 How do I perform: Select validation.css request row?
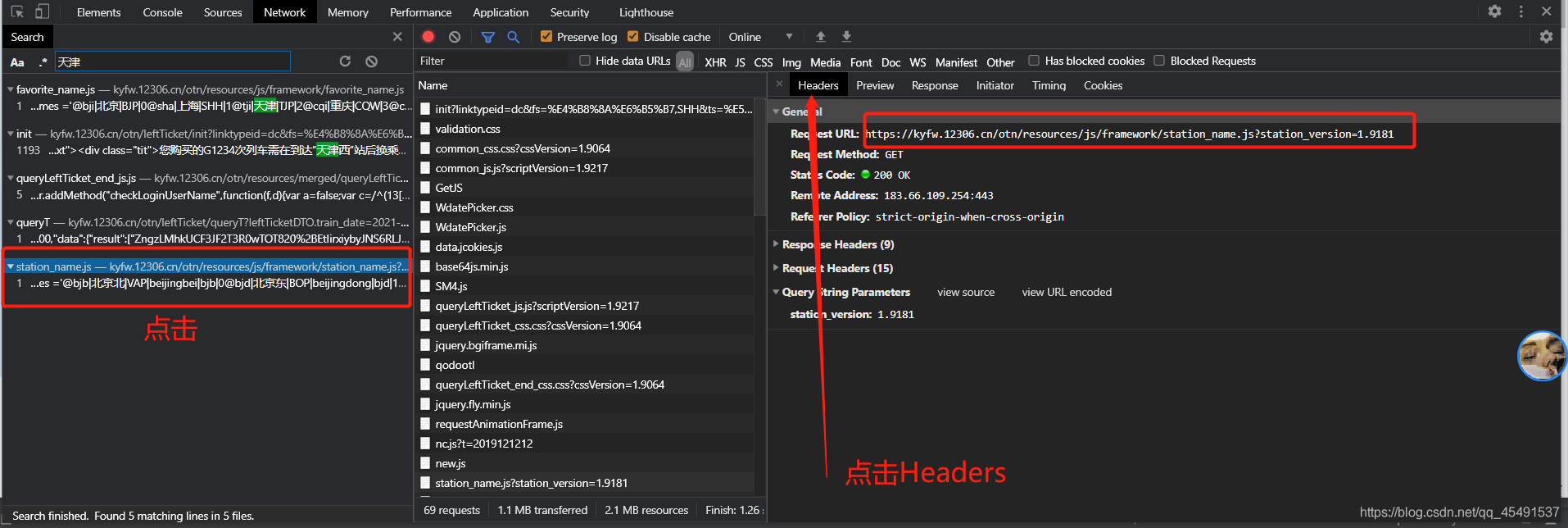point(585,129)
